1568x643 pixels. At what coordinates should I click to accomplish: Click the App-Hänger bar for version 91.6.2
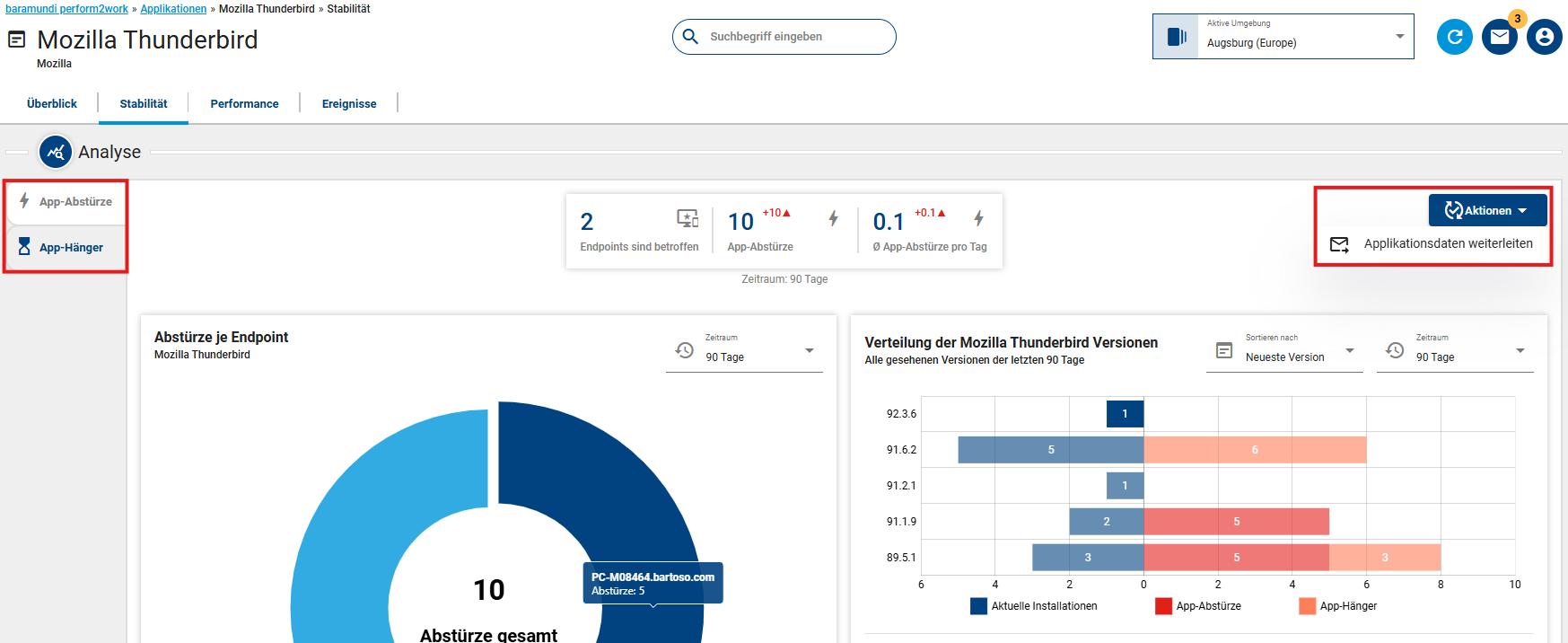point(1254,450)
